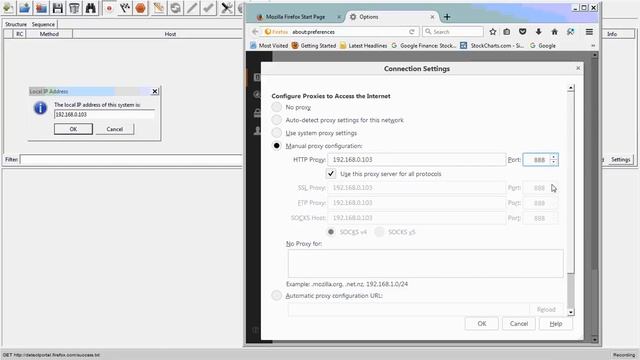Click the orange stop octagon icon
Viewport: 640px width, 360px height.
[141, 8]
